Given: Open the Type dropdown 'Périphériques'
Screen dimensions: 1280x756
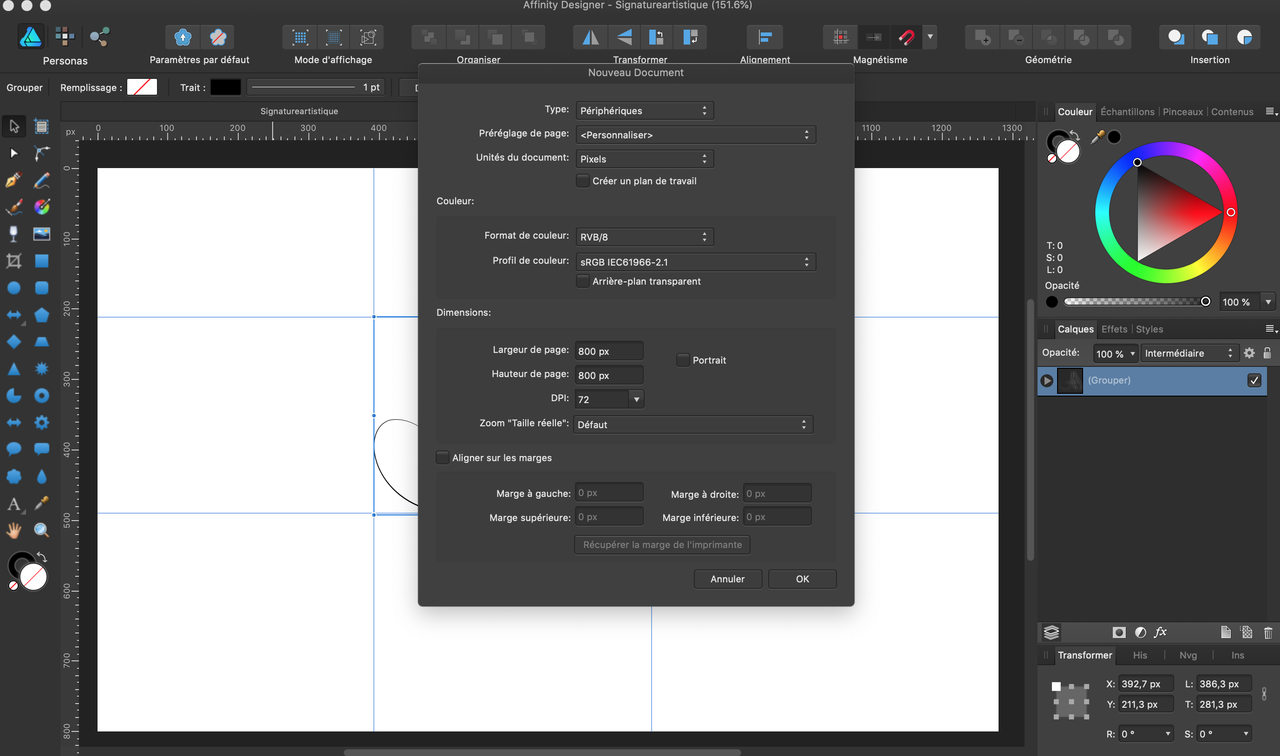Looking at the screenshot, I should pos(645,110).
